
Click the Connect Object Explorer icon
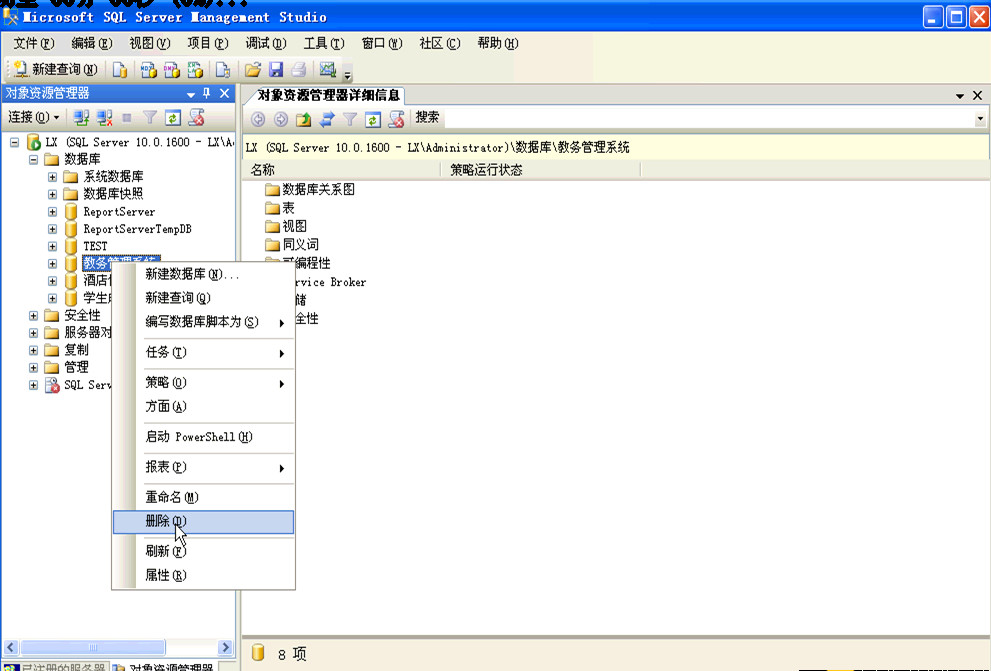81,118
